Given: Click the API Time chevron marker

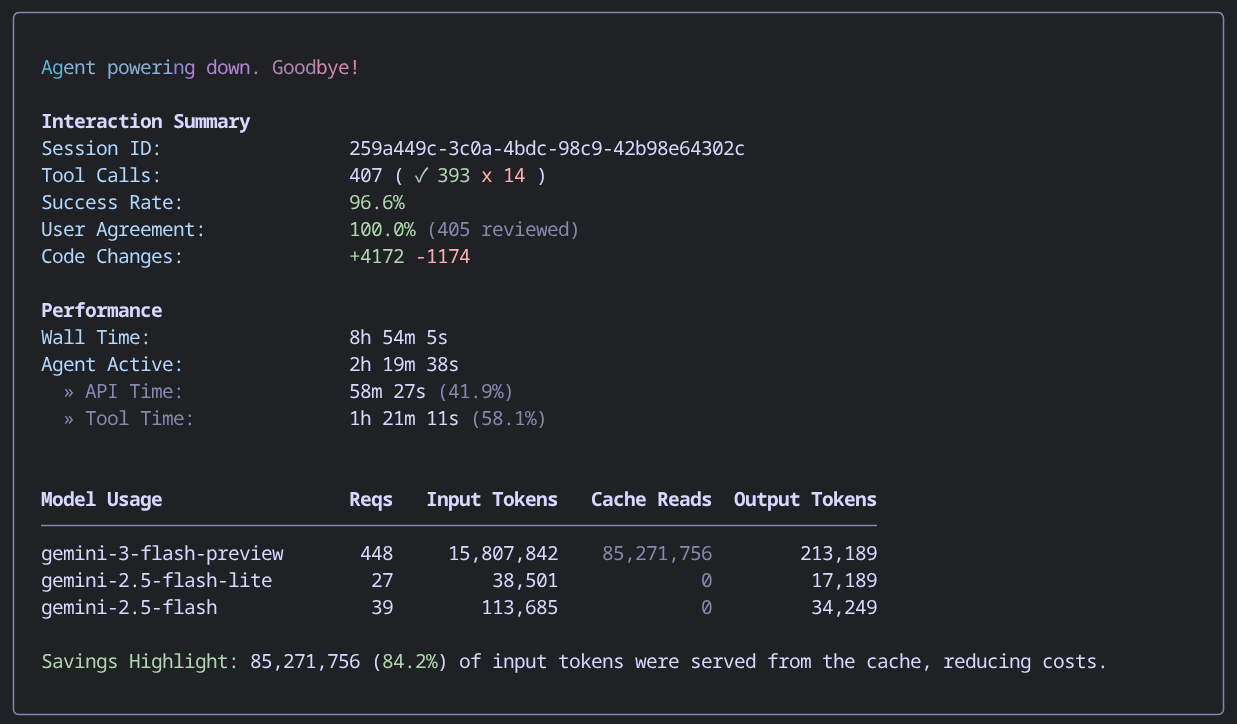Looking at the screenshot, I should 68,391.
